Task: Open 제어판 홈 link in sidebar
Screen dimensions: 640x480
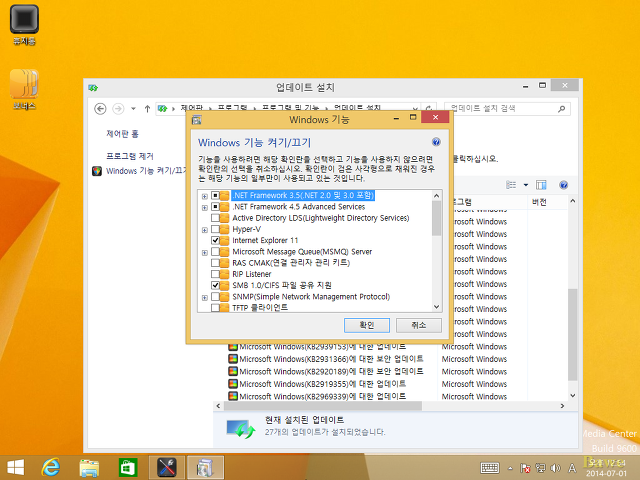Action: 122,134
